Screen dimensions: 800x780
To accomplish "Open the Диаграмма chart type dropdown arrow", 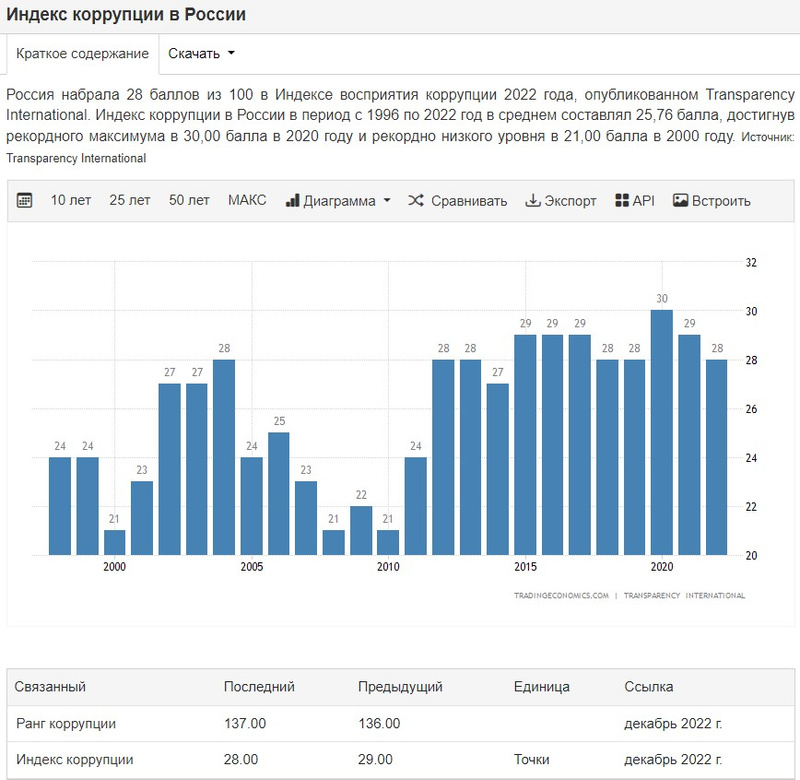I will 387,201.
